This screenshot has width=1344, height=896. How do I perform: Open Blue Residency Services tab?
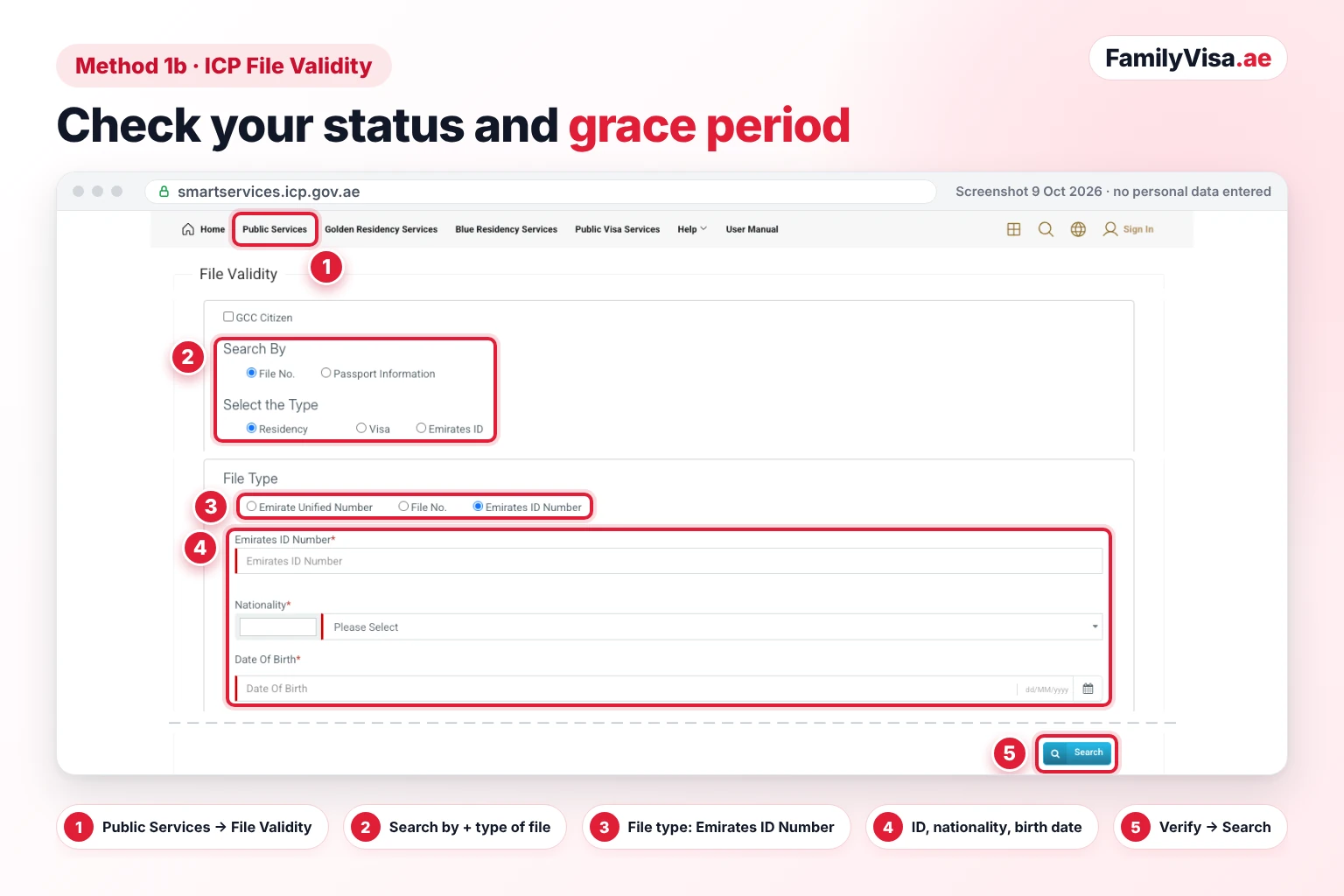click(x=506, y=229)
